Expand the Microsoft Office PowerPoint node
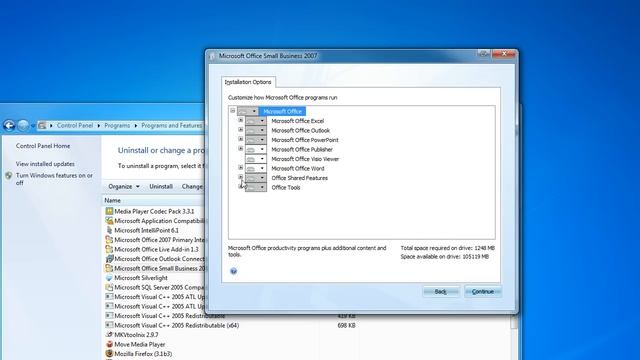The height and width of the screenshot is (360, 640). [240, 139]
